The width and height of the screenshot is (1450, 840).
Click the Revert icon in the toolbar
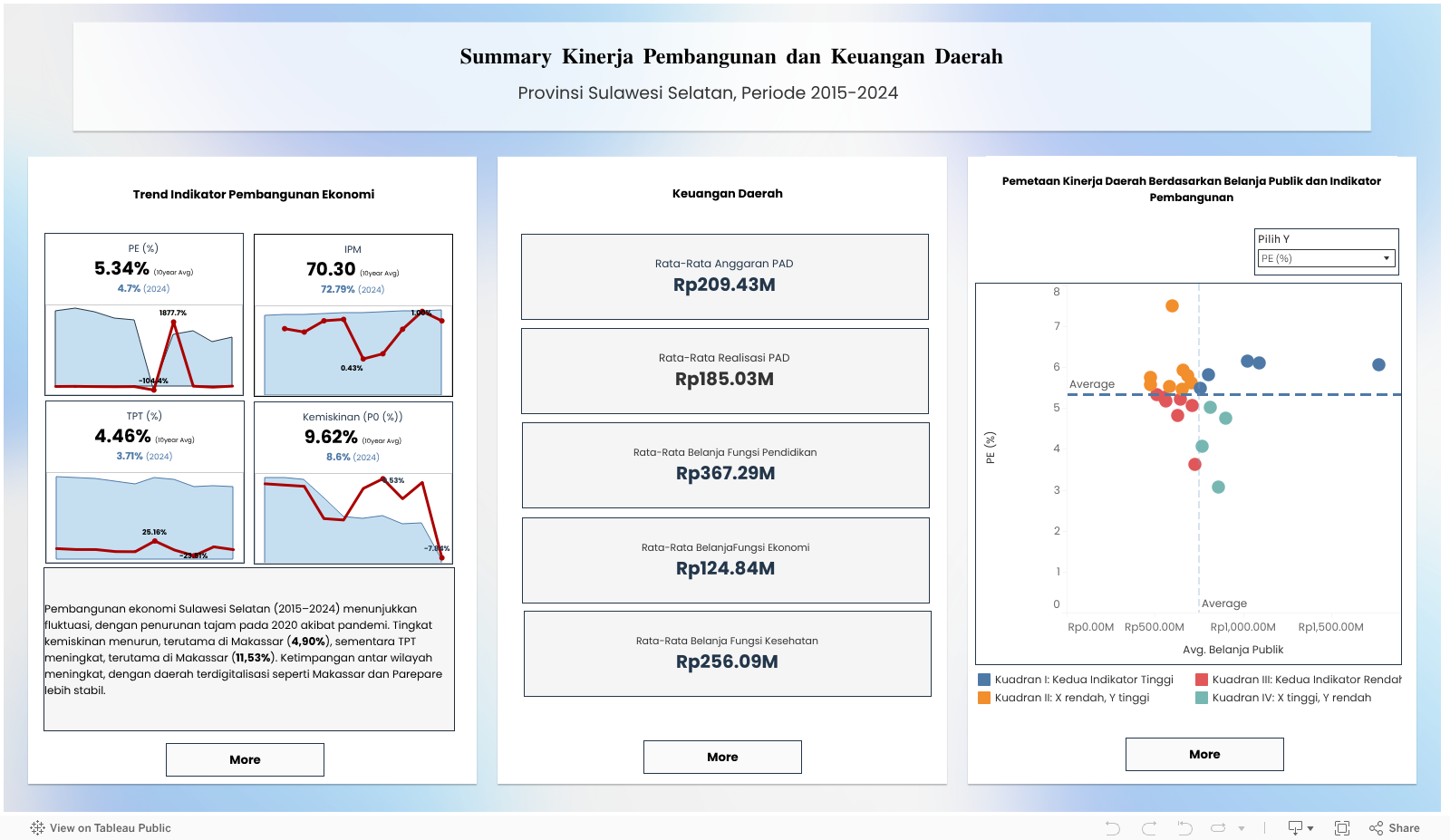(1184, 827)
